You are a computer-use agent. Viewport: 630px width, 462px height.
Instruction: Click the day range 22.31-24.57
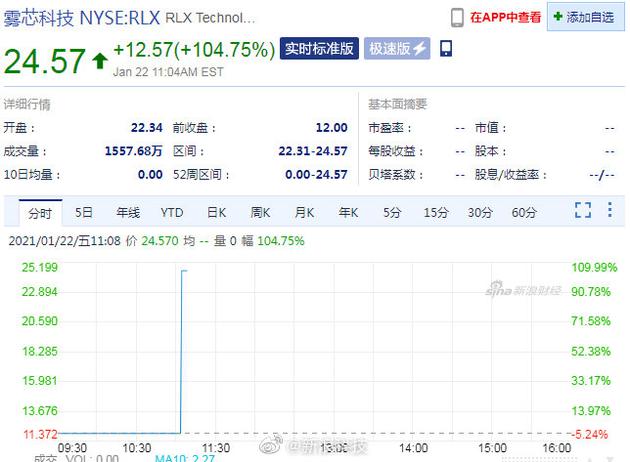[x=313, y=151]
